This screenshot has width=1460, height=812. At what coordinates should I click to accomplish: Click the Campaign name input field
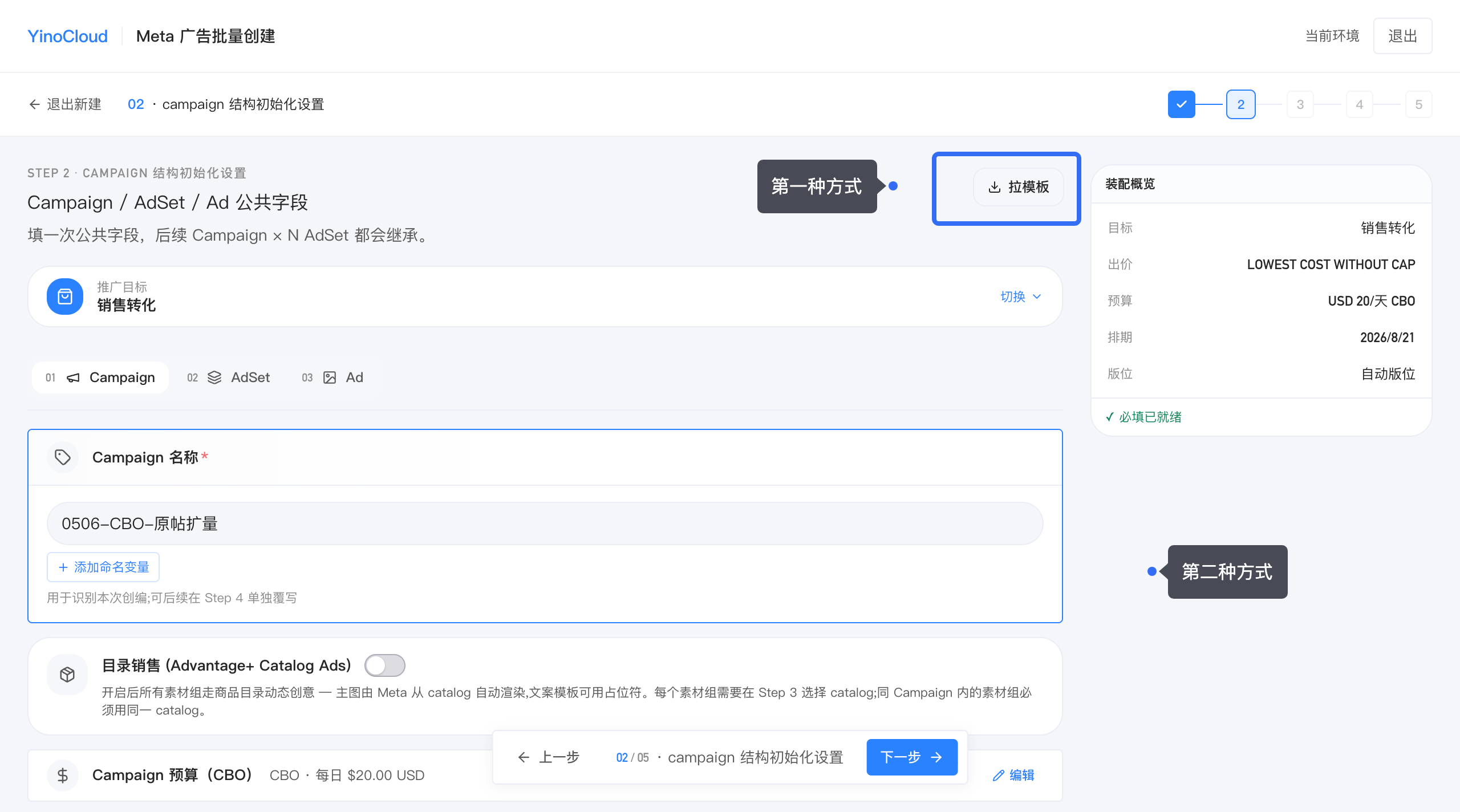pyautogui.click(x=545, y=523)
